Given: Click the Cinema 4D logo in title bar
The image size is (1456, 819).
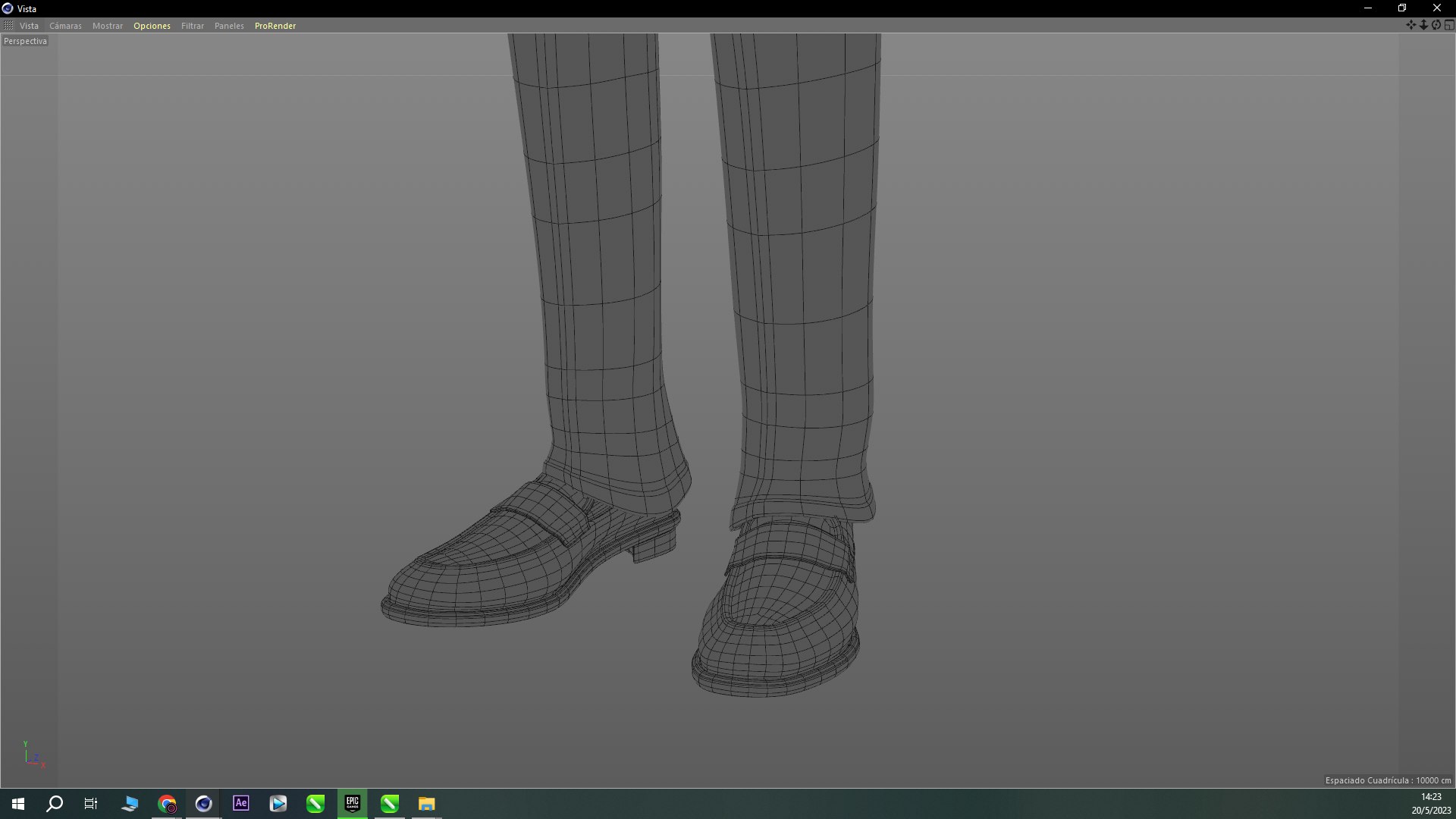Looking at the screenshot, I should 8,8.
